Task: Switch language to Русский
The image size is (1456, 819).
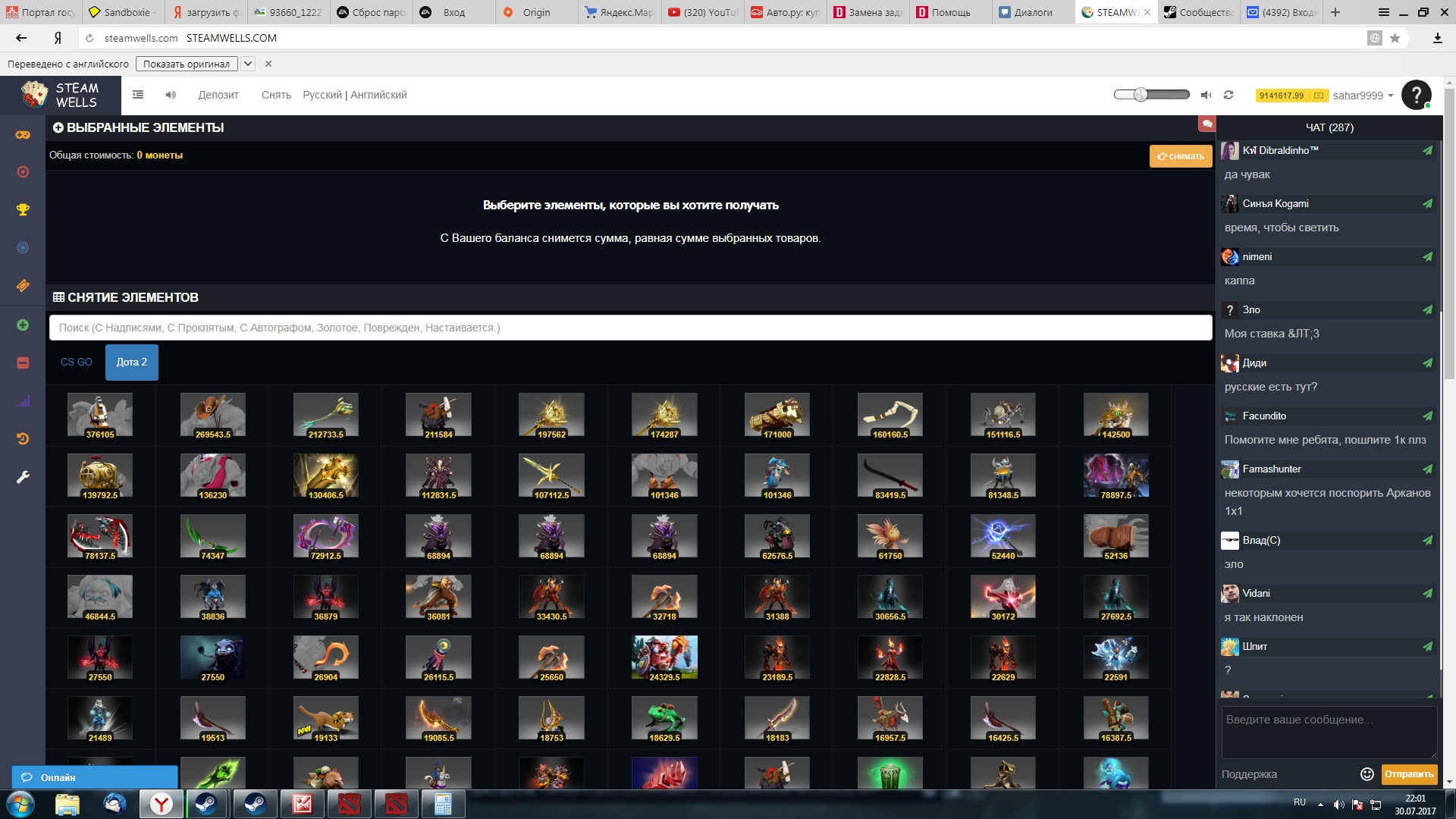Action: click(322, 95)
